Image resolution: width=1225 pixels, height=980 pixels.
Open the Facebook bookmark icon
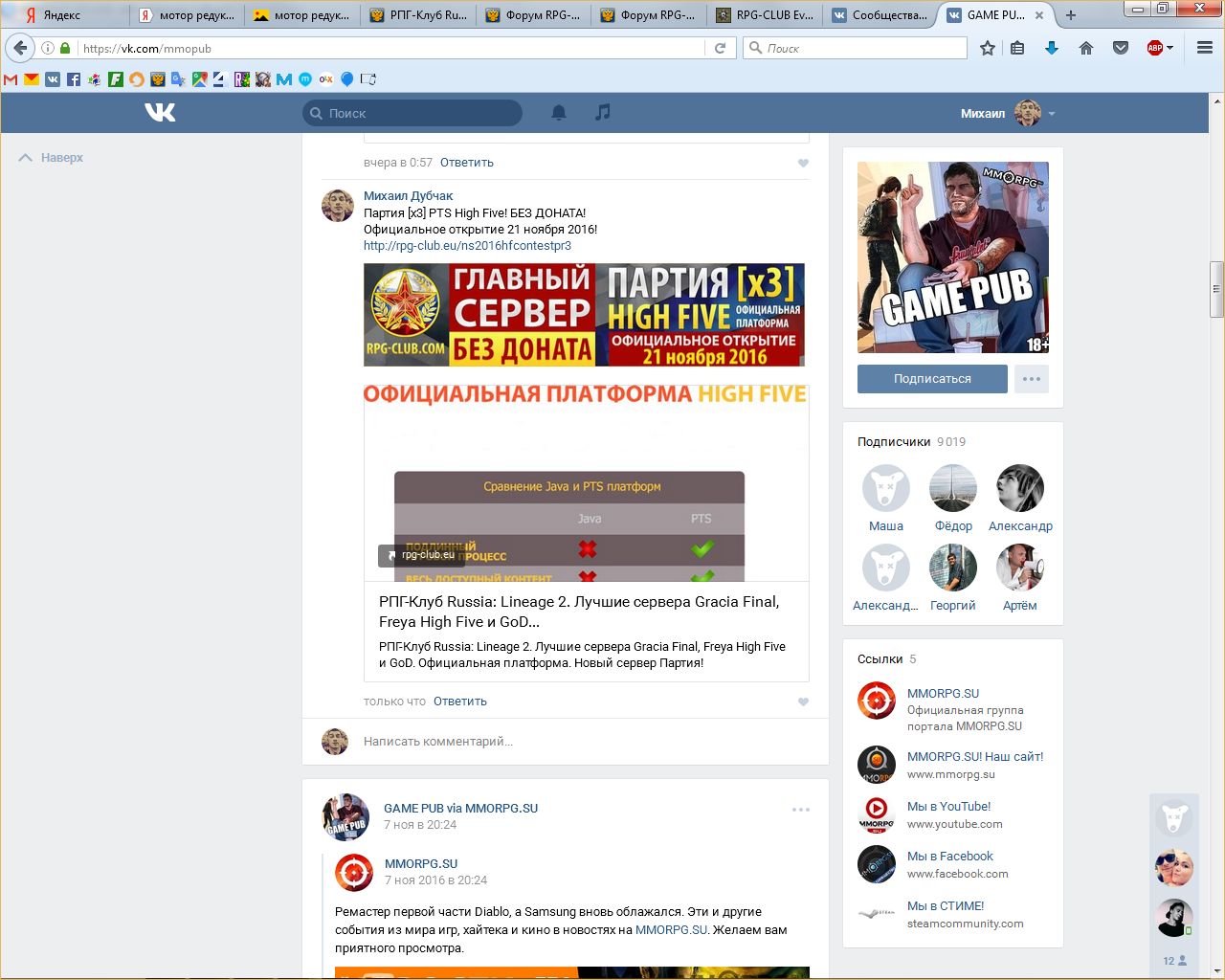[74, 79]
